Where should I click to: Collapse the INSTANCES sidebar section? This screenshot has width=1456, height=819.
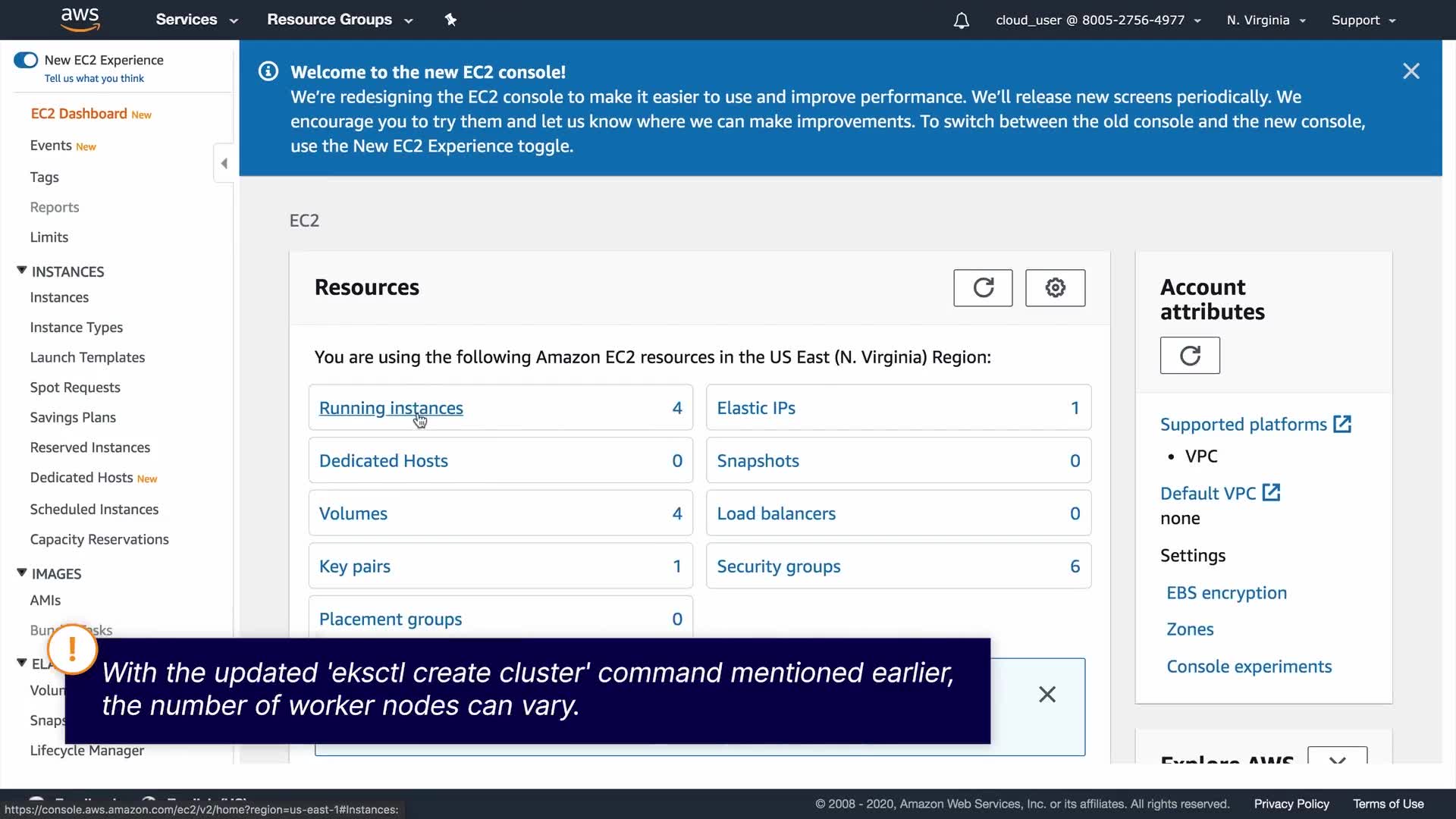click(x=22, y=271)
